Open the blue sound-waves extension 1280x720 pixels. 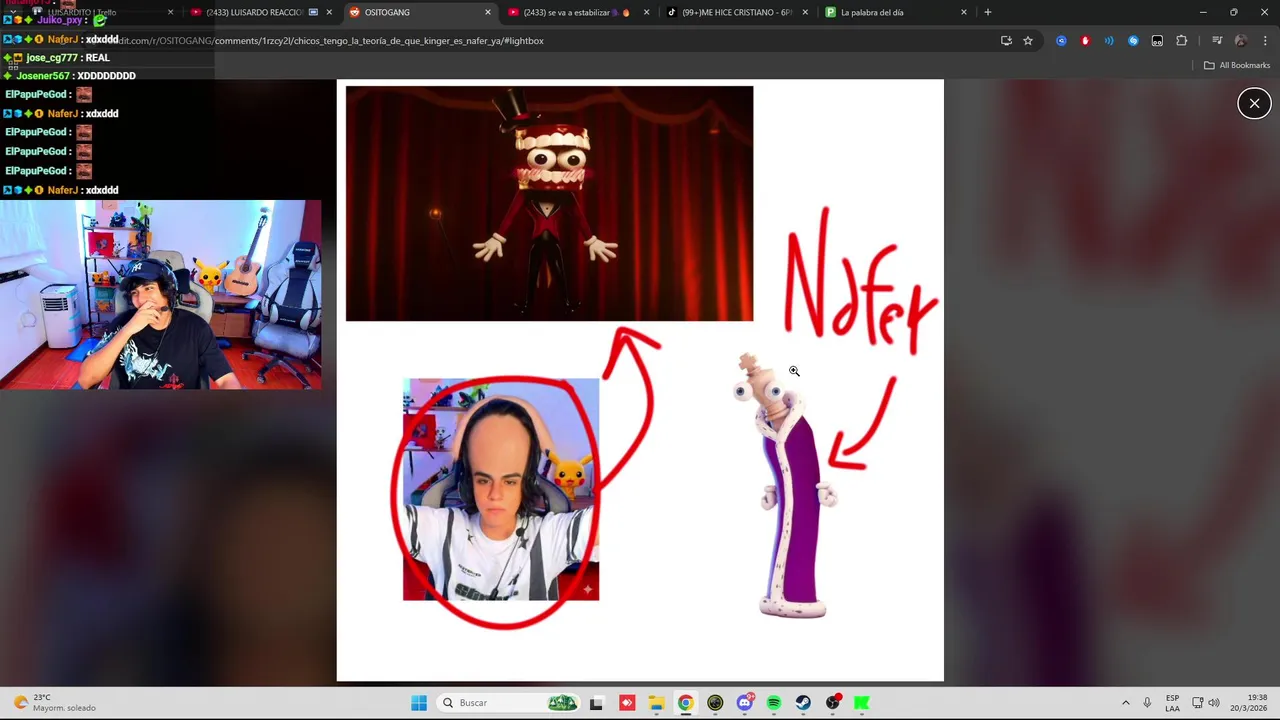(1109, 41)
